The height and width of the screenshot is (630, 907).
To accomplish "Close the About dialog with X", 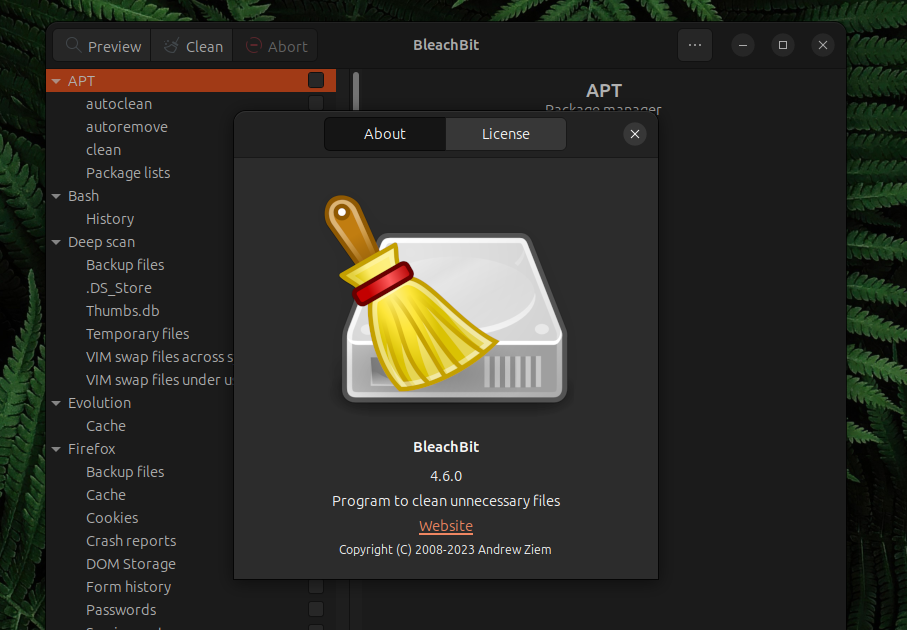I will 634,134.
